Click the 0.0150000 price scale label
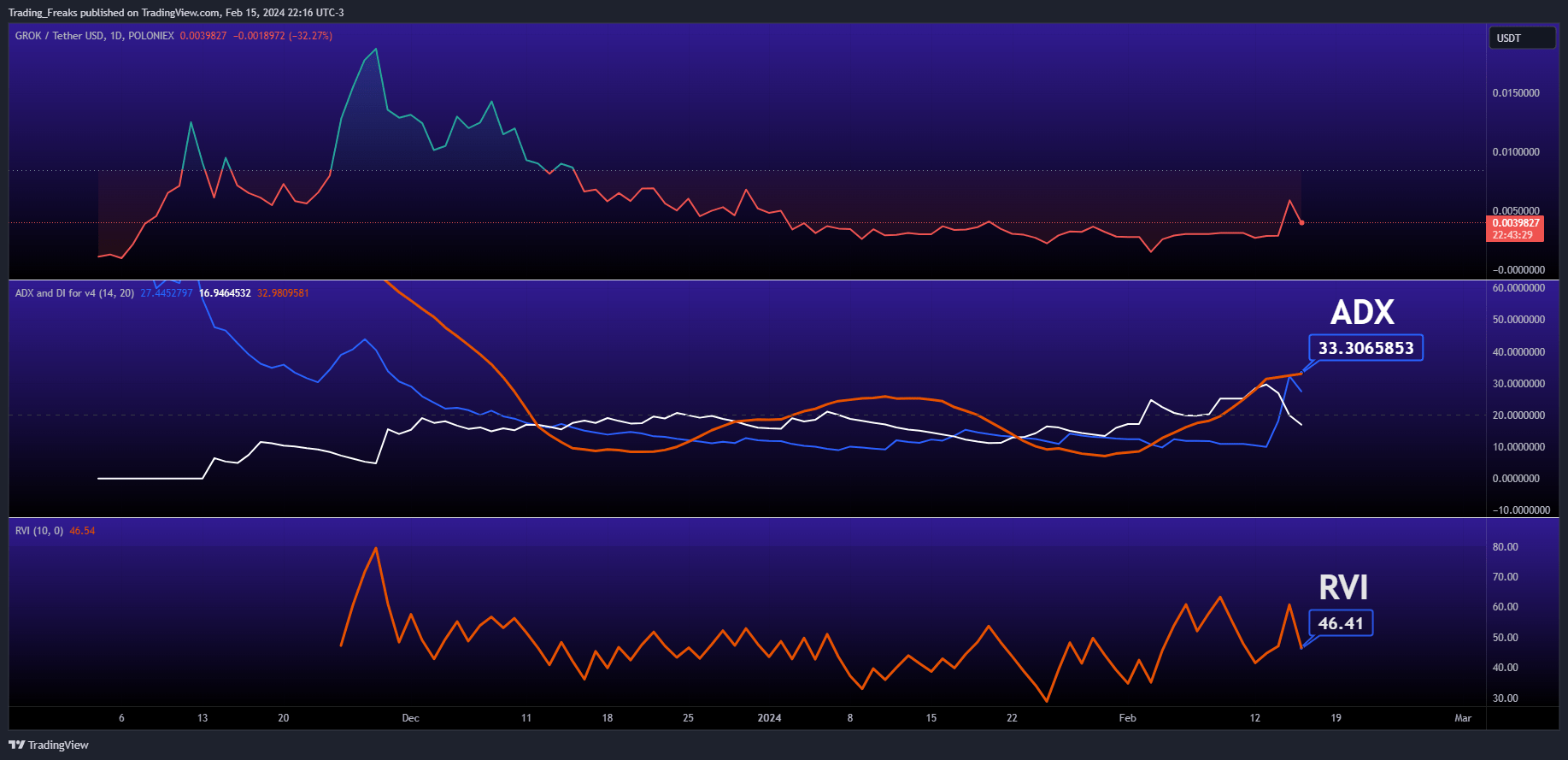1568x760 pixels. pos(1516,93)
